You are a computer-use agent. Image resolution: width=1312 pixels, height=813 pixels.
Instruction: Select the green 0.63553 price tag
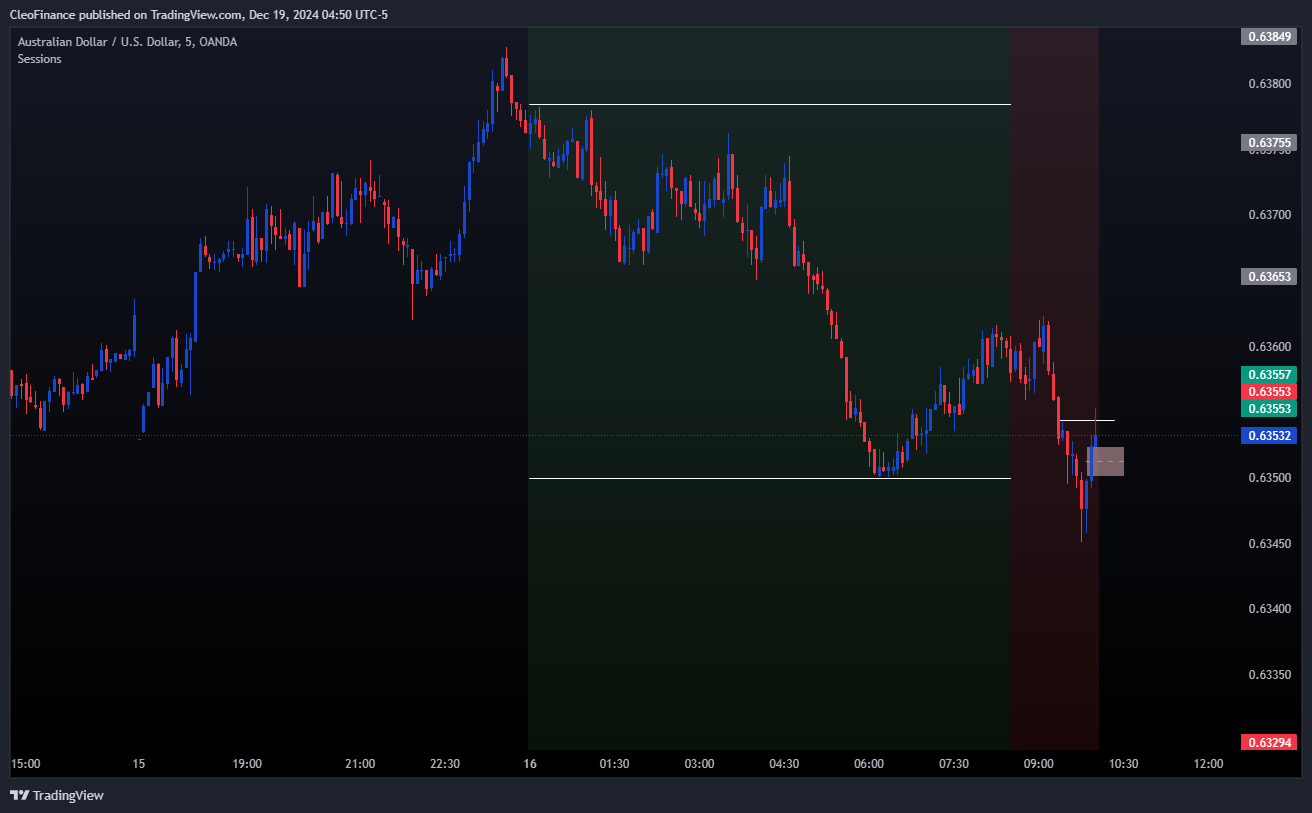1269,409
